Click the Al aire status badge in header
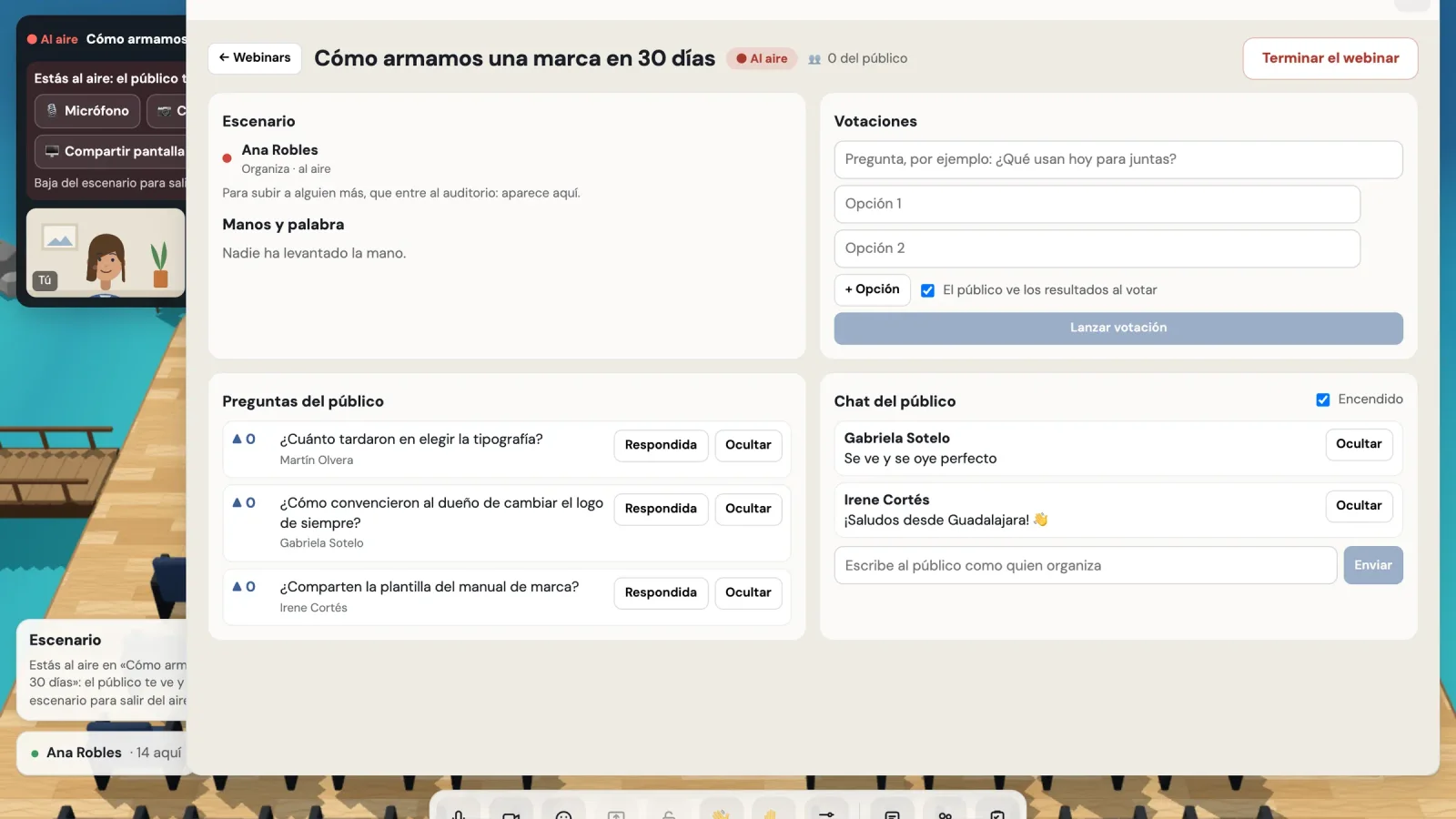The height and width of the screenshot is (819, 1456). pyautogui.click(x=762, y=59)
